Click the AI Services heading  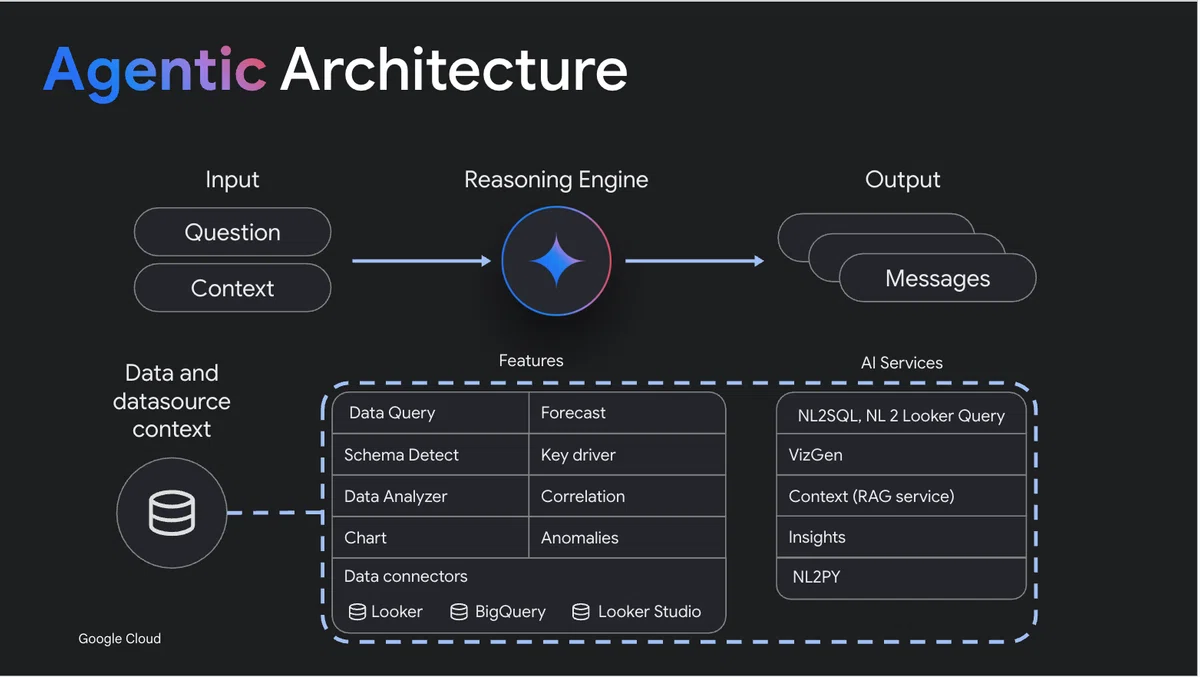tap(902, 363)
